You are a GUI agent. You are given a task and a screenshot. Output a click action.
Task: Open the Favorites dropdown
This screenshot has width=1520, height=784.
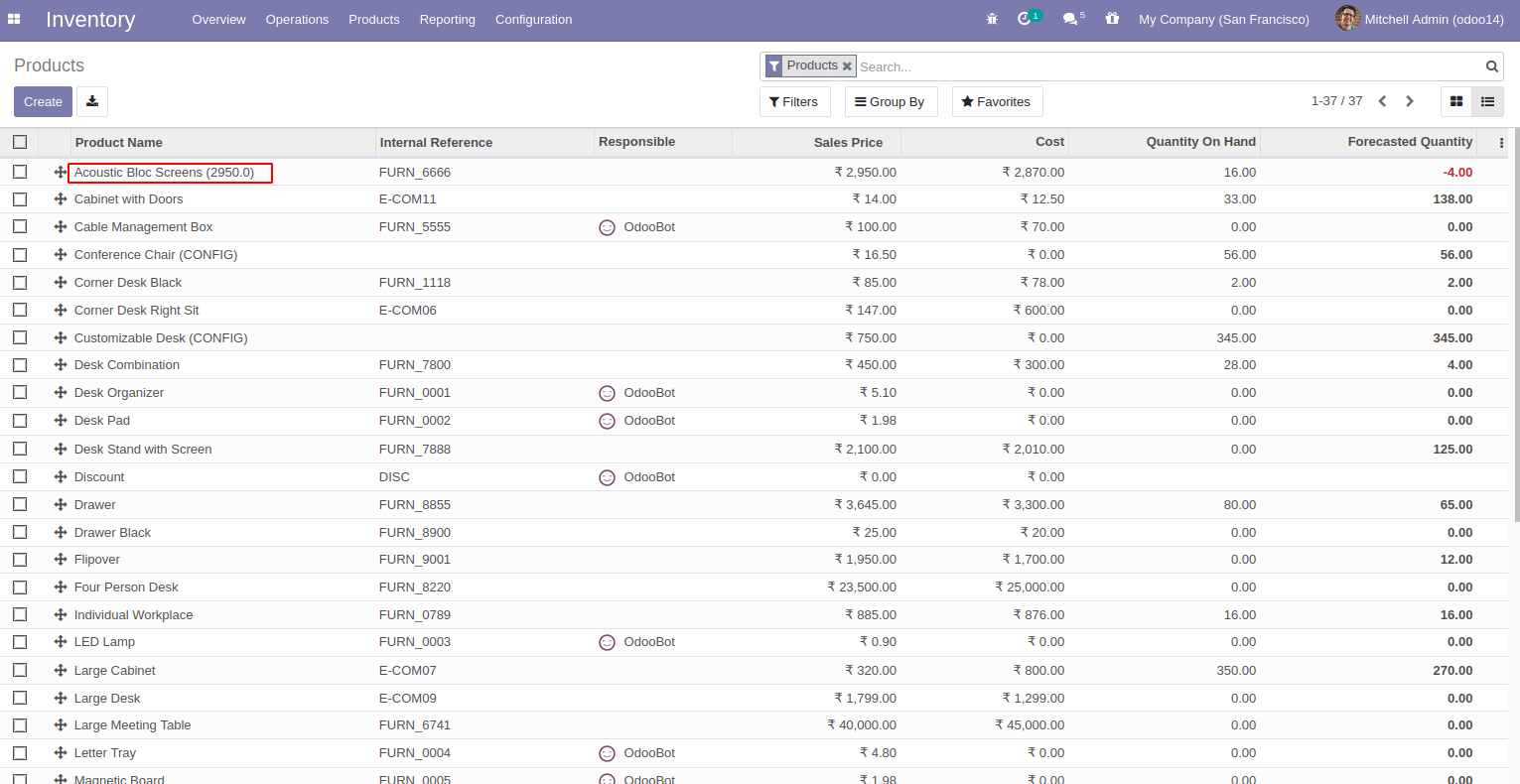[x=997, y=101]
